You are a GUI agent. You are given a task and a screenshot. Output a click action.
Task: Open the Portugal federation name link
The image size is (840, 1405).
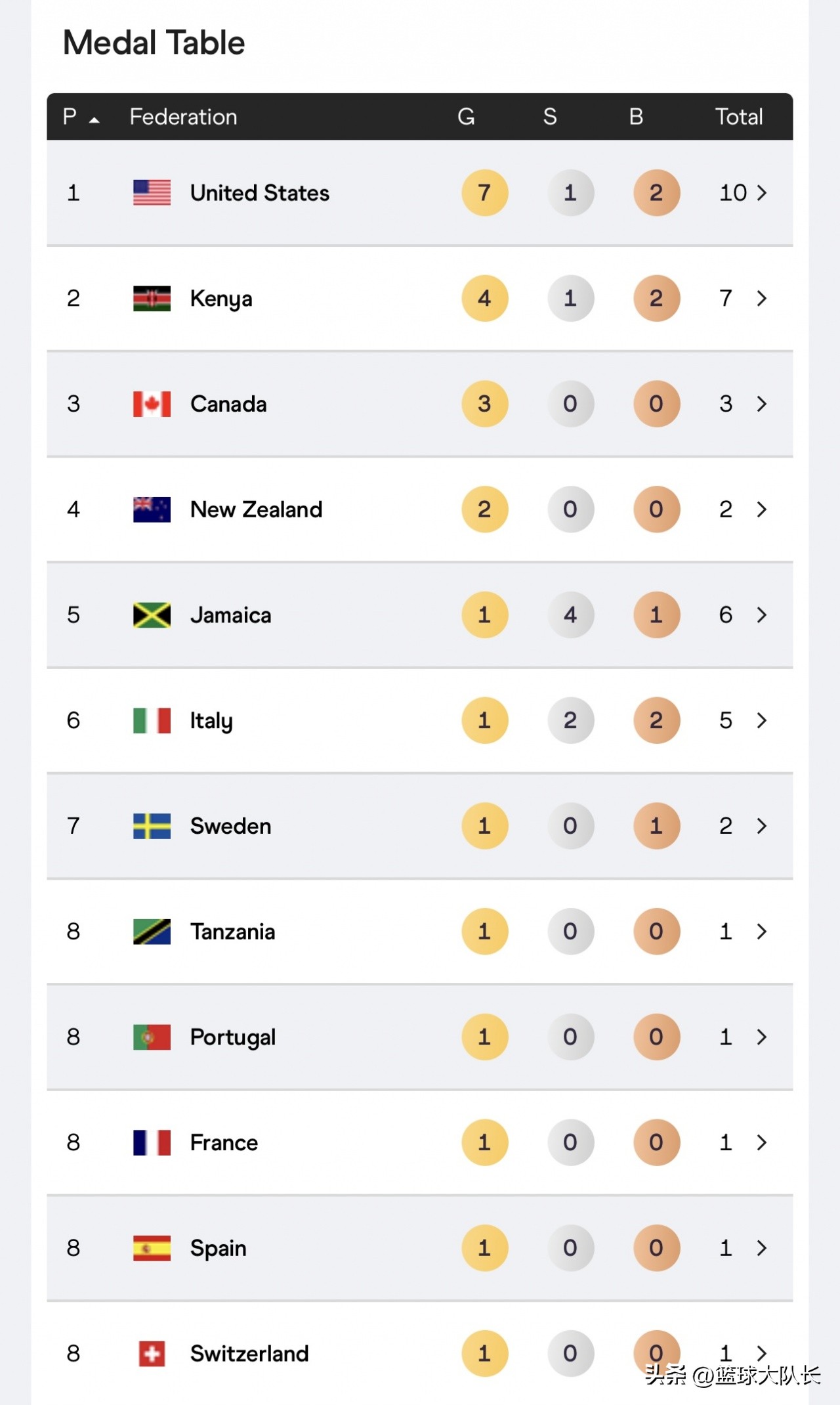[x=232, y=1037]
